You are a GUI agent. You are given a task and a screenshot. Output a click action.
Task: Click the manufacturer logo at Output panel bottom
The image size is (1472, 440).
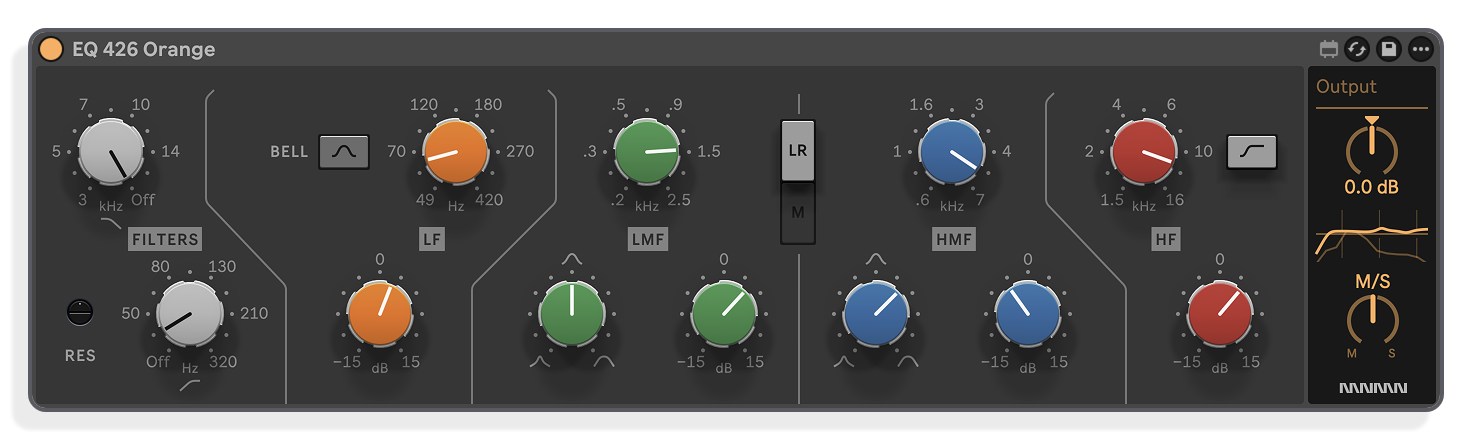click(x=1372, y=388)
